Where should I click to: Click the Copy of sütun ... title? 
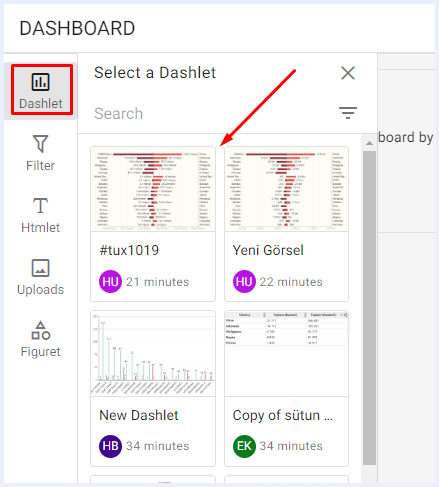[283, 415]
